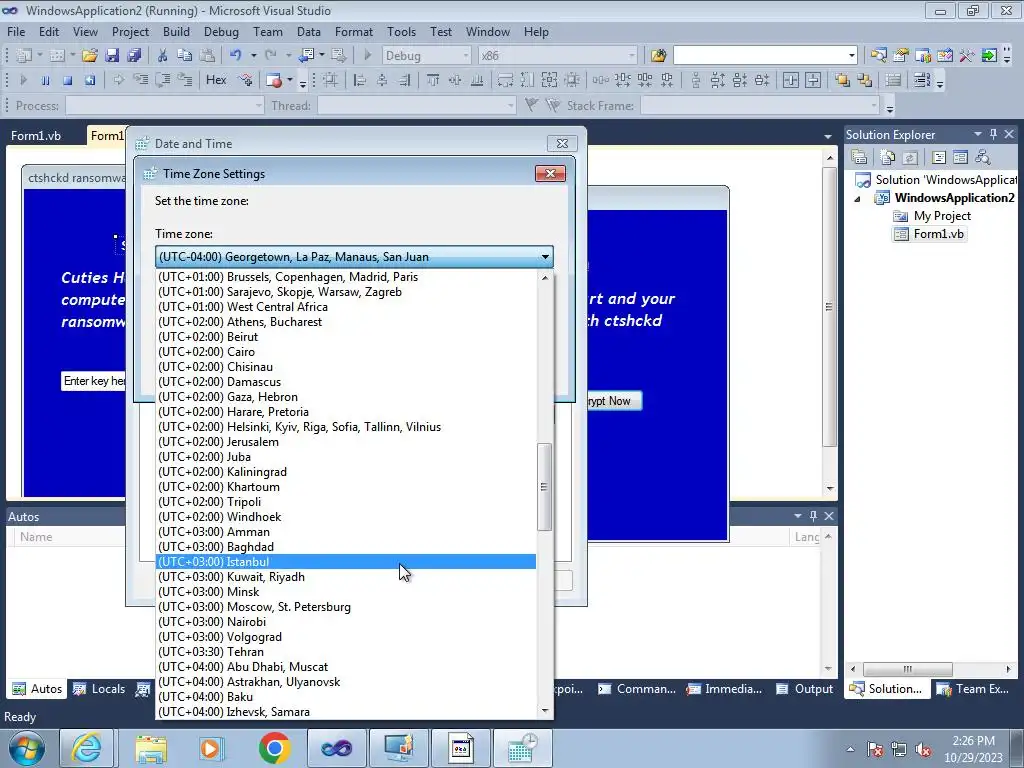Open the Autos panel position dropdown
1024x768 pixels.
click(797, 516)
